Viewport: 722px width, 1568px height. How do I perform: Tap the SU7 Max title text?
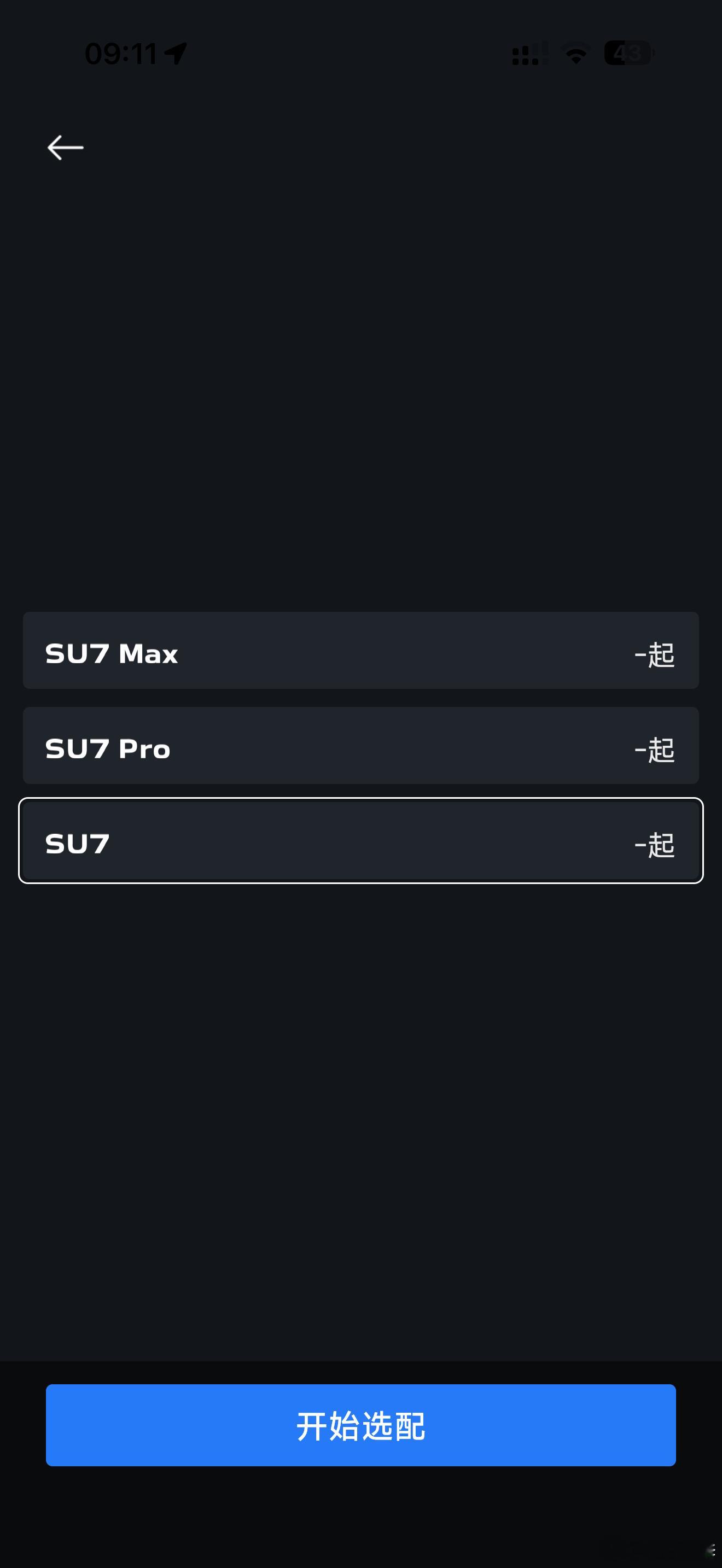[111, 652]
